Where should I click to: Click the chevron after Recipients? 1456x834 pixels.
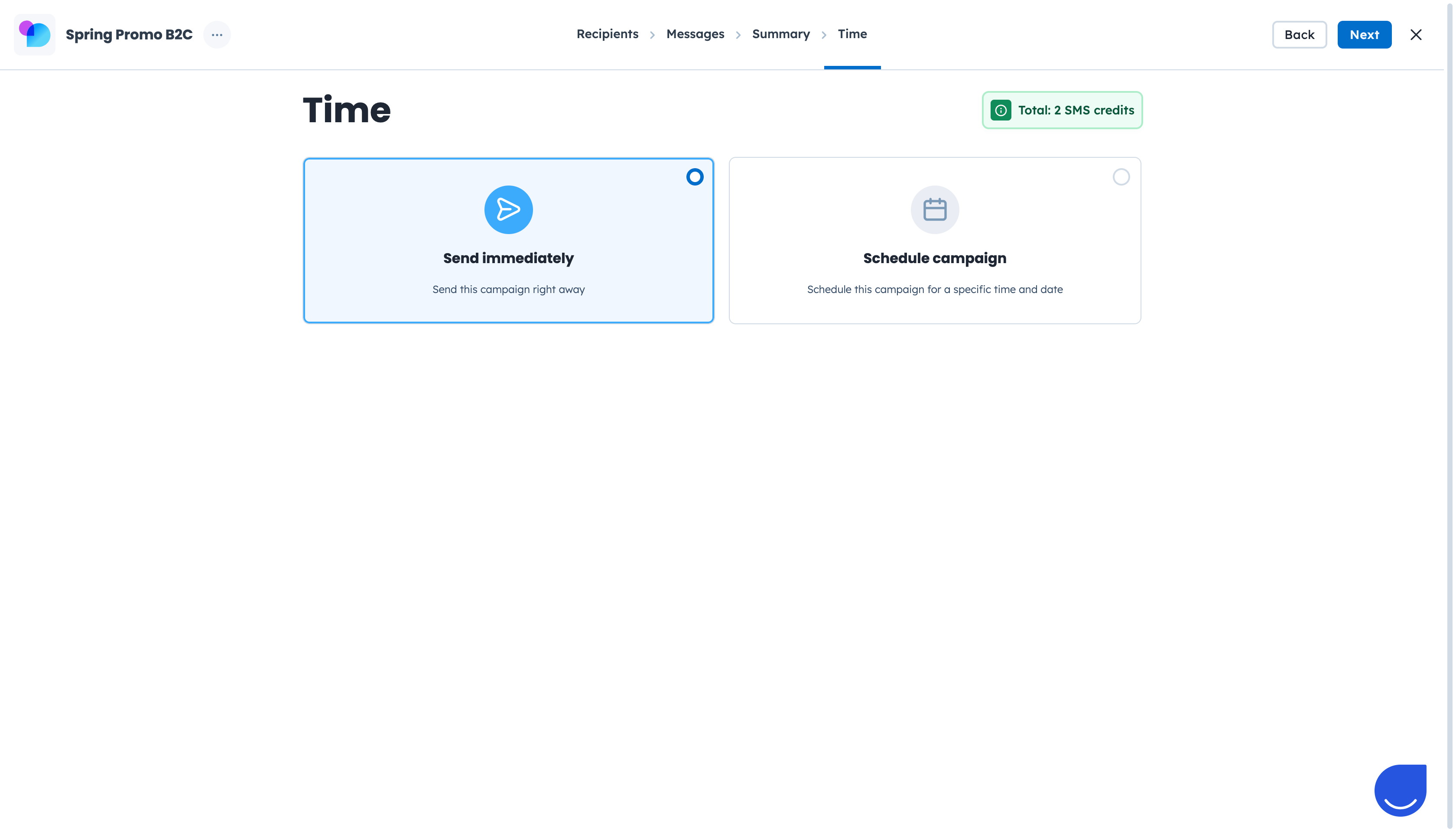click(652, 35)
